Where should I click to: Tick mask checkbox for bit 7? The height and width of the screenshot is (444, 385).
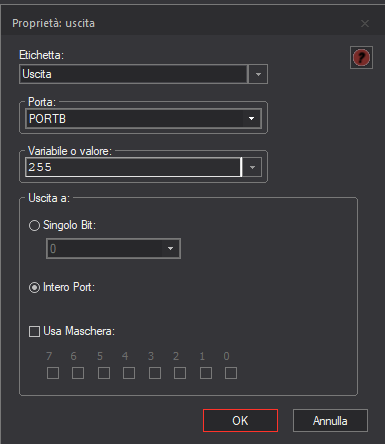pos(53,373)
